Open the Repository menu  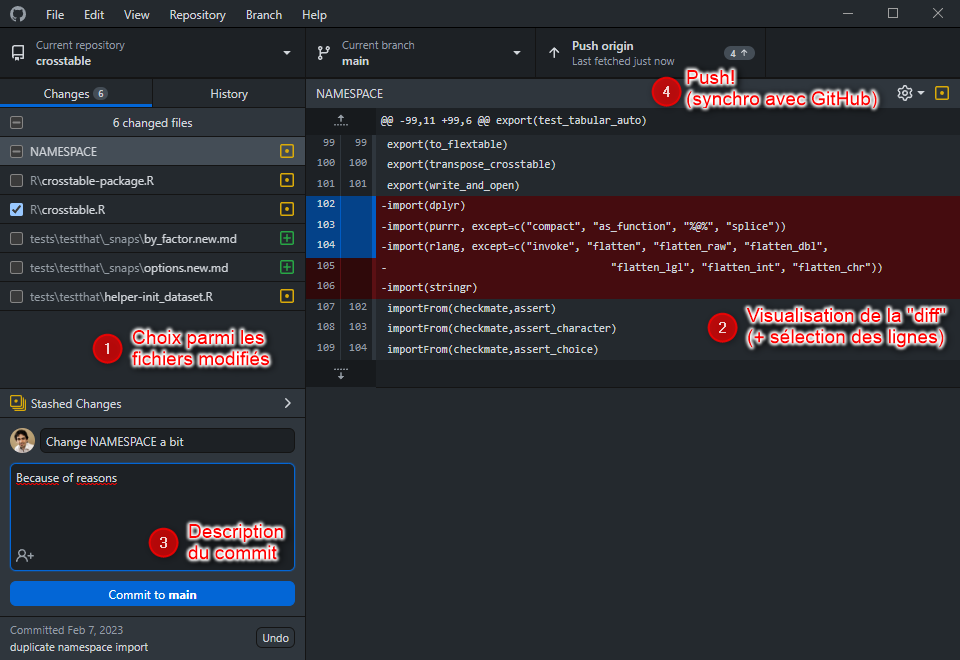(x=197, y=15)
